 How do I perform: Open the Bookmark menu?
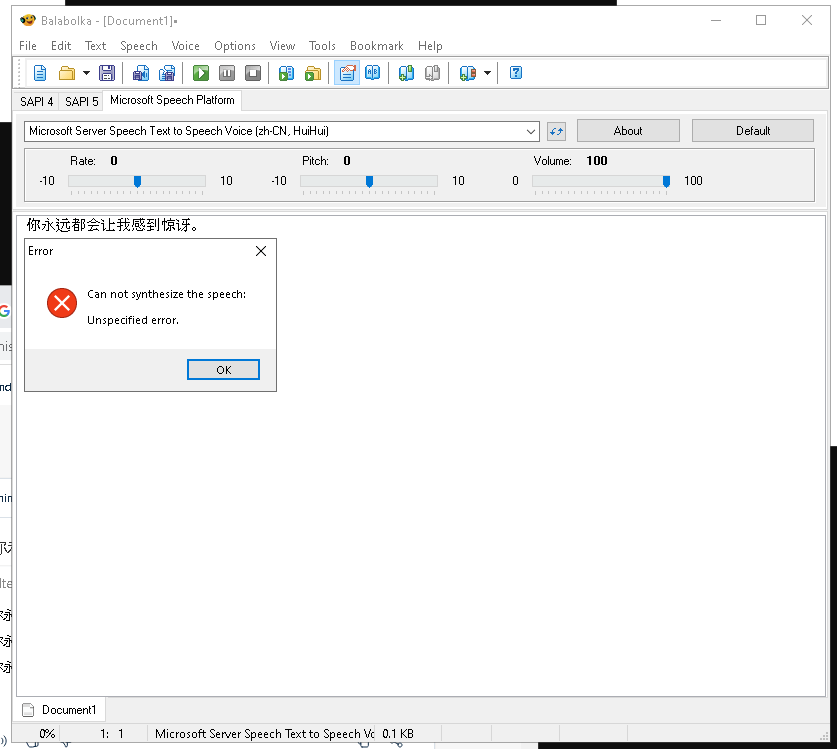376,46
